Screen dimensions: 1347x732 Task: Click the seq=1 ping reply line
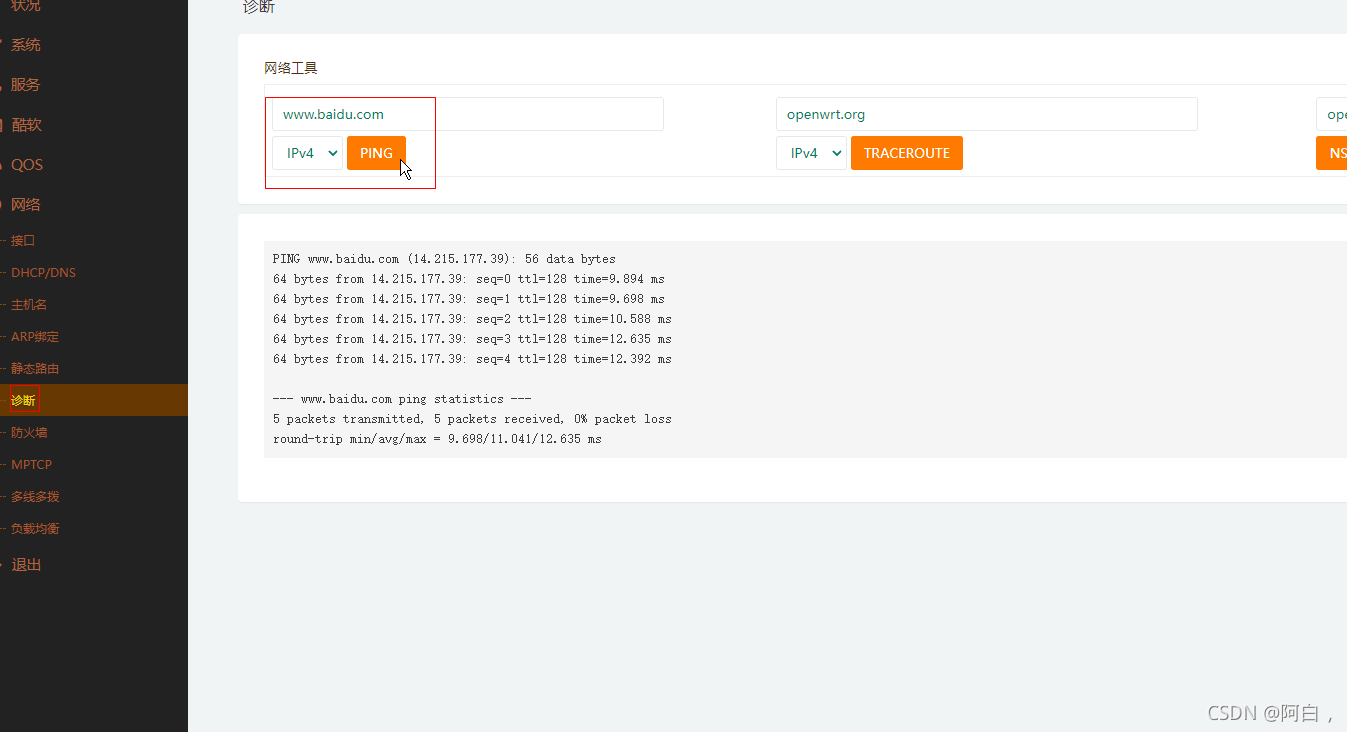(x=468, y=299)
